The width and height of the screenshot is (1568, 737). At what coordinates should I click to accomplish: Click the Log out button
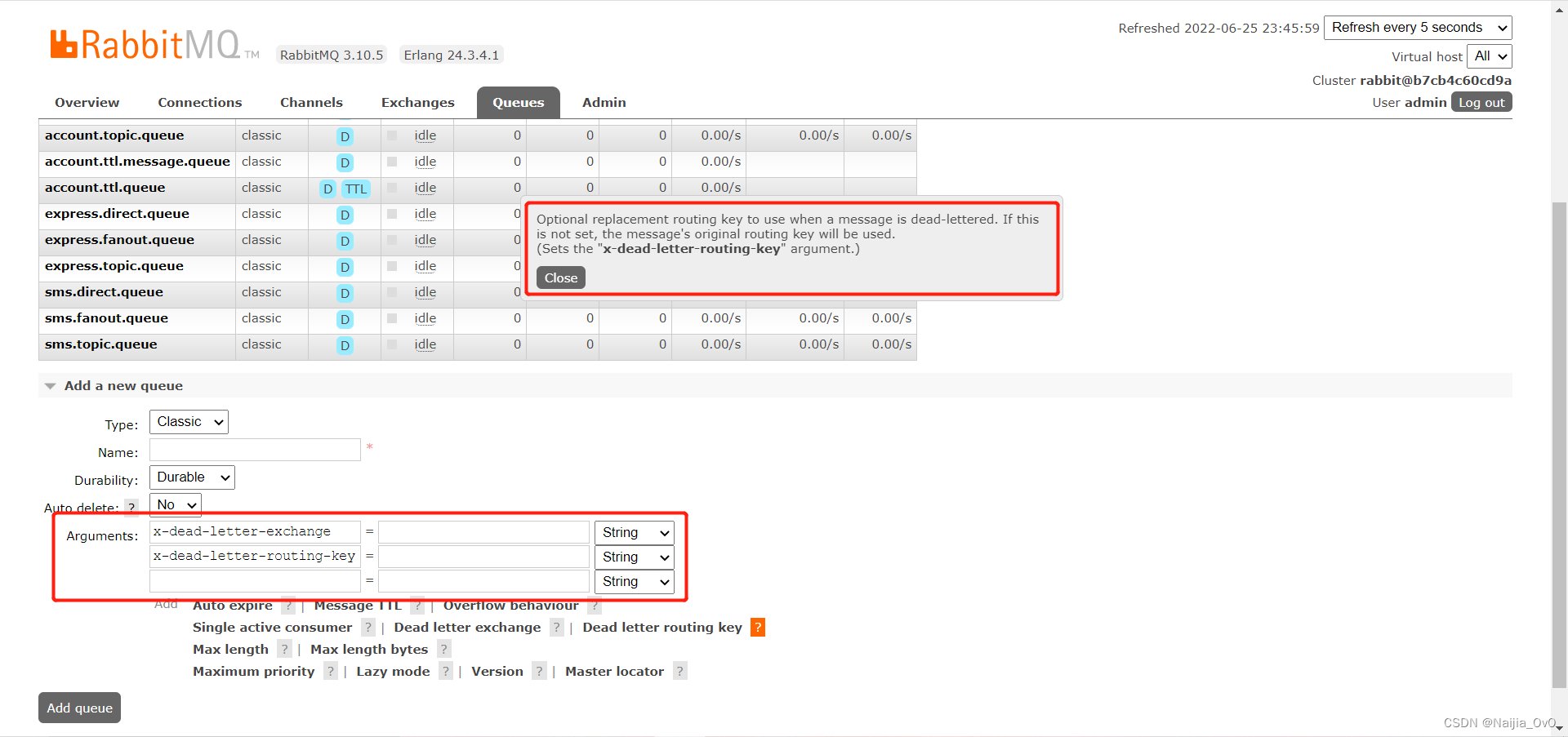point(1481,103)
